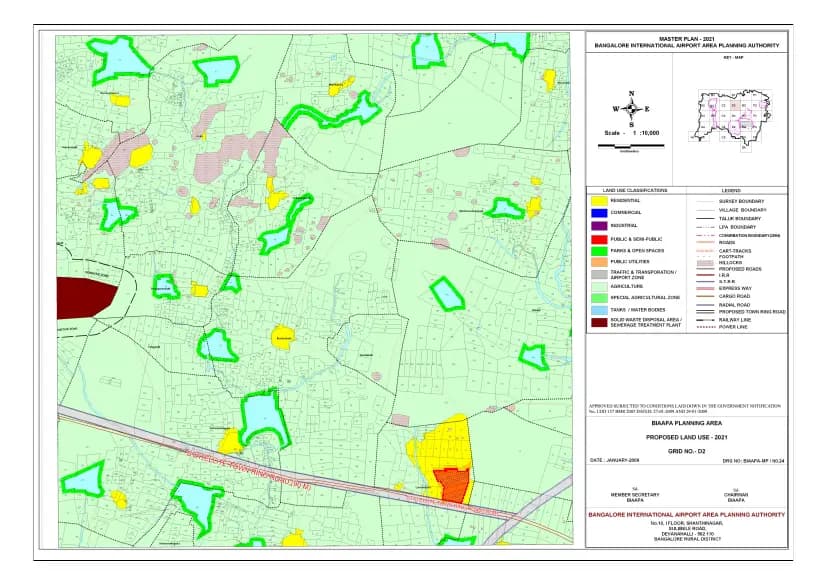The width and height of the screenshot is (827, 585).
Task: Click the red authority name in the footer
Action: 686,515
